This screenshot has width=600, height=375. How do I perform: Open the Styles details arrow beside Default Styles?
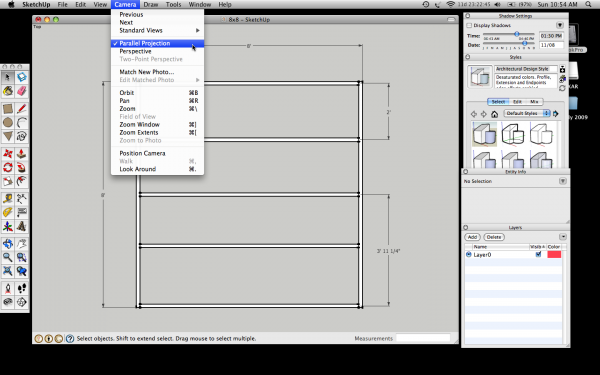(556, 114)
